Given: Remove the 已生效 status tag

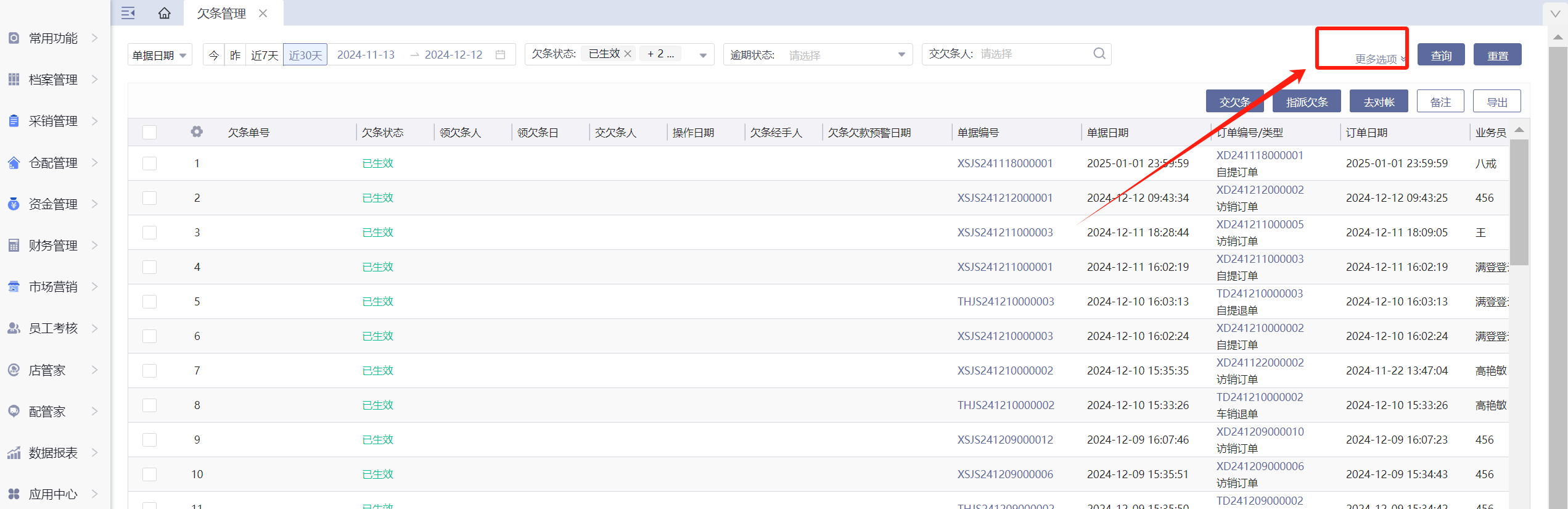Looking at the screenshot, I should coord(628,54).
